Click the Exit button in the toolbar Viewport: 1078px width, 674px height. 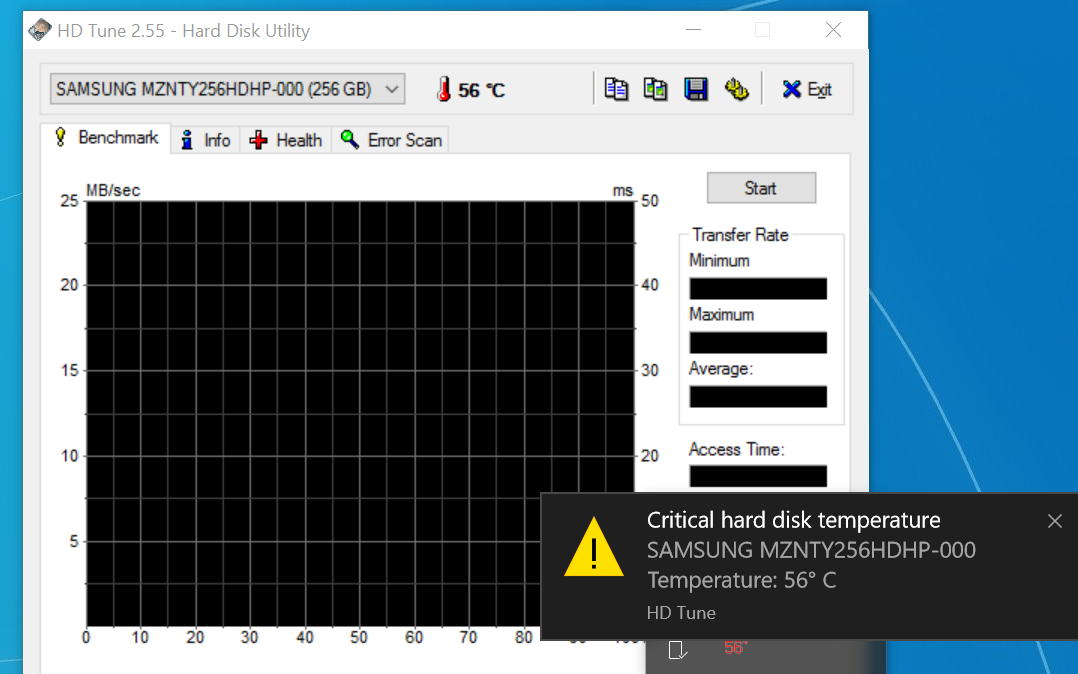807,89
